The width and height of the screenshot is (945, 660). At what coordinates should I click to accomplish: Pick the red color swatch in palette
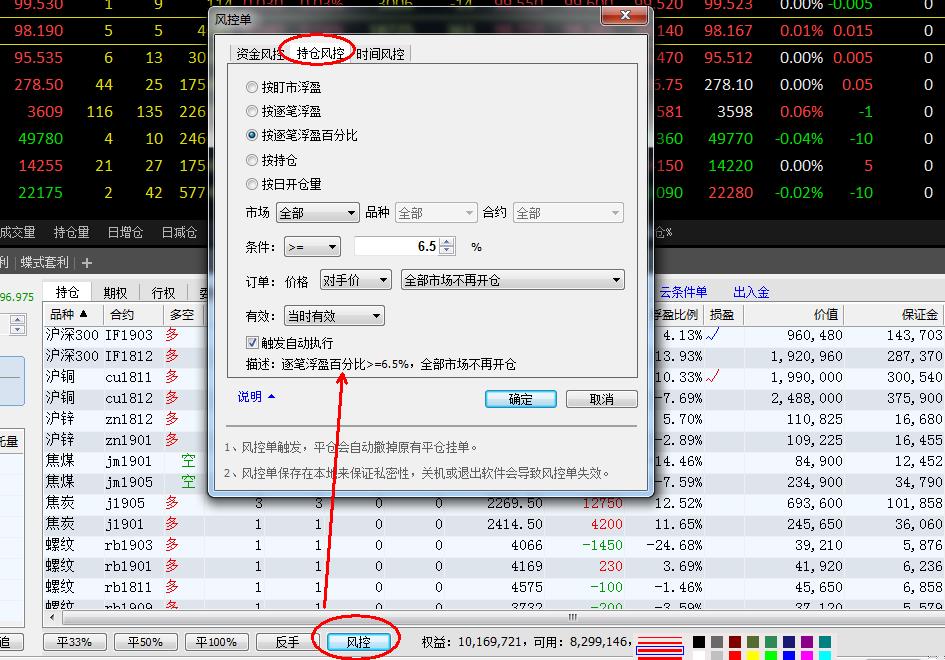[735, 655]
